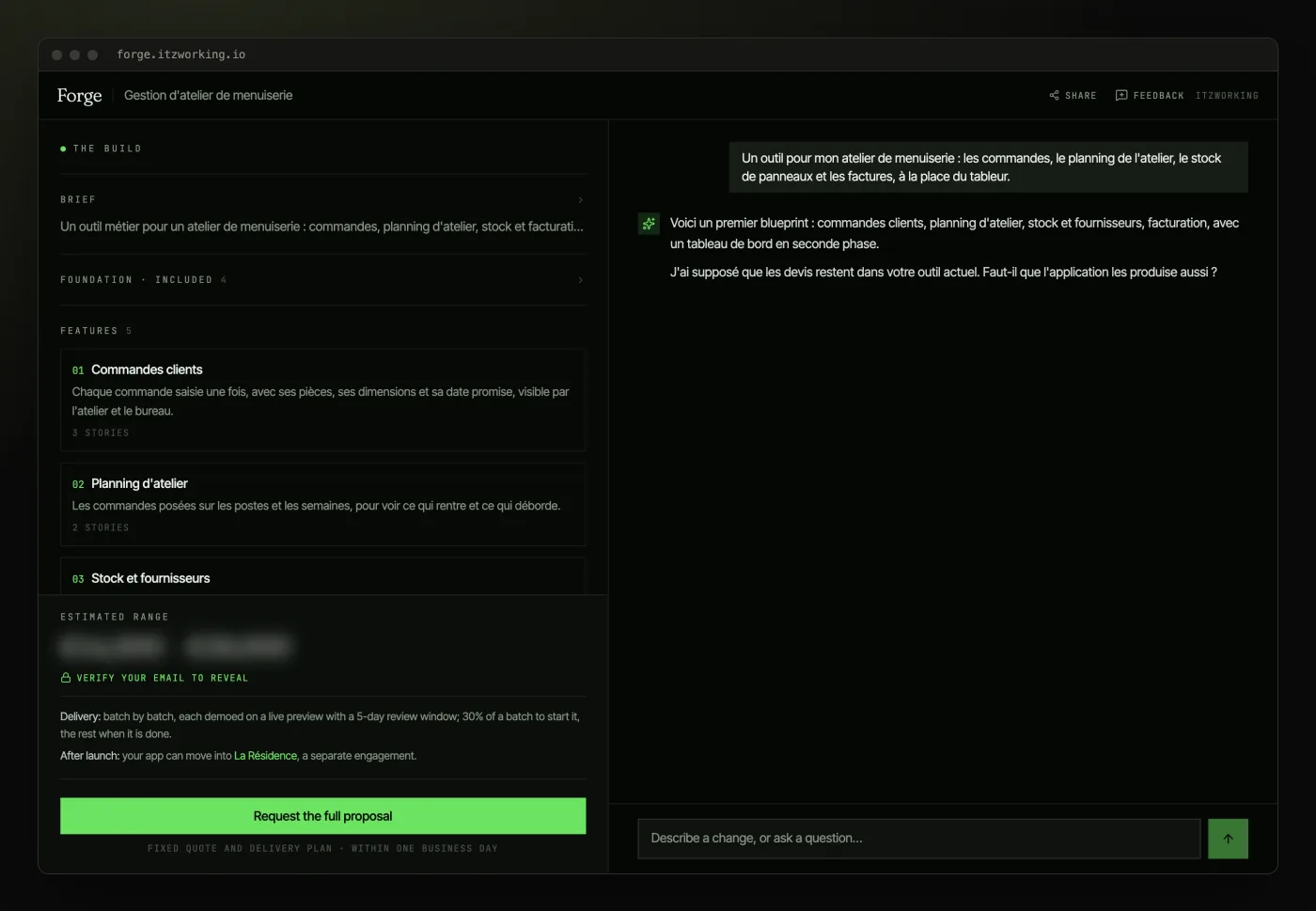Screen dimensions: 1316x911
Task: Click the Planning d'atelier description text
Action: coord(316,506)
